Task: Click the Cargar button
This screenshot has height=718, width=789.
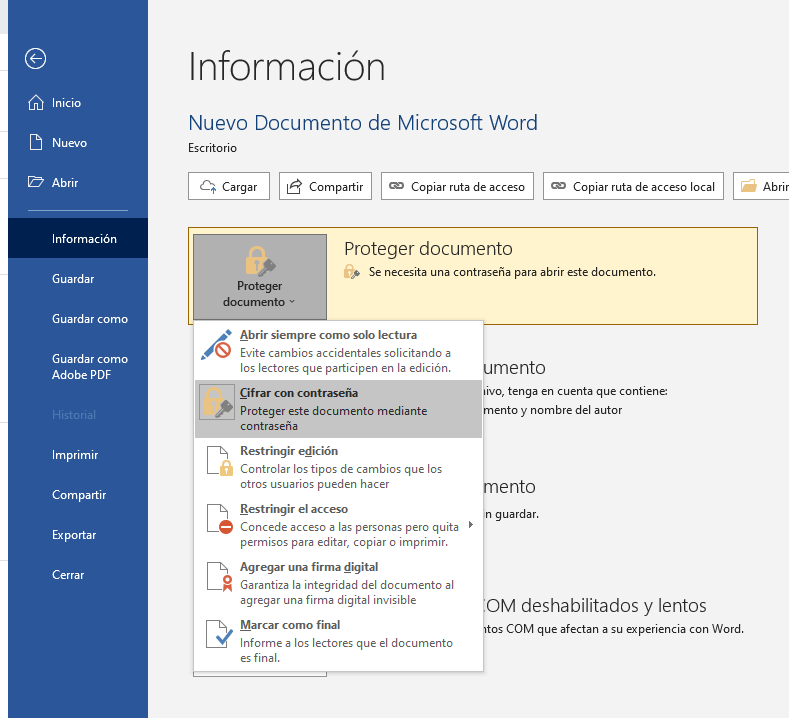Action: point(229,186)
